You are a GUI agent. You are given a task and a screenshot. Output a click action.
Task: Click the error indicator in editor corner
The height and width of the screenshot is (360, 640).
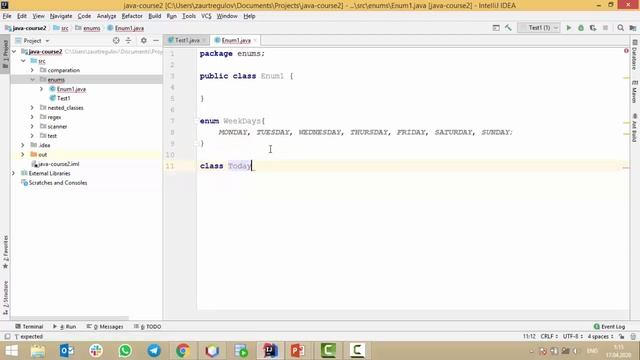626,51
